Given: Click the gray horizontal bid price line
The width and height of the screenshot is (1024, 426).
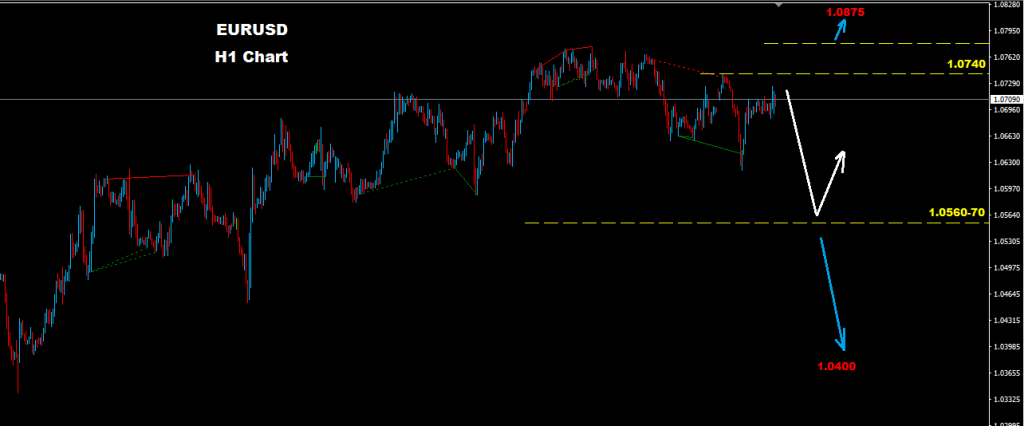Looking at the screenshot, I should 494,99.
